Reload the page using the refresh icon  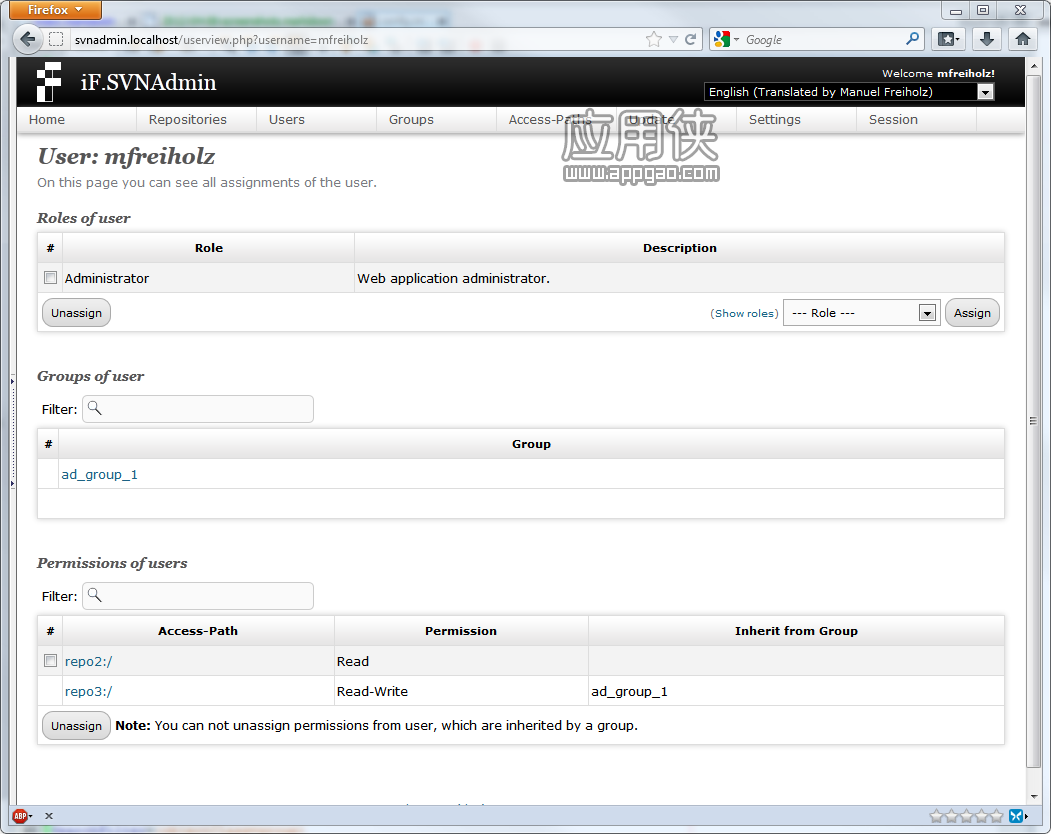pyautogui.click(x=690, y=40)
